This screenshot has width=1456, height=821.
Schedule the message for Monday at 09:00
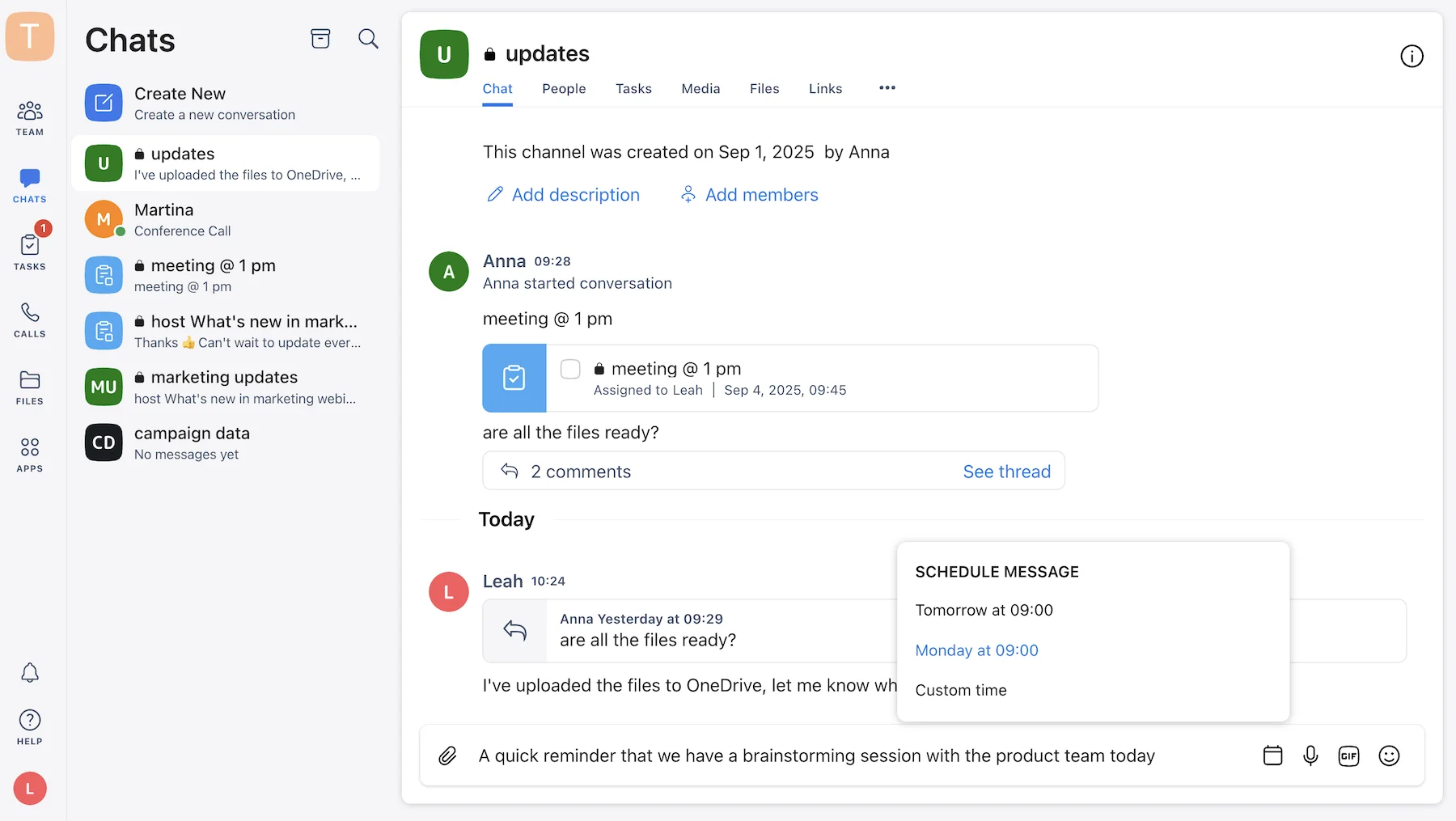point(976,650)
